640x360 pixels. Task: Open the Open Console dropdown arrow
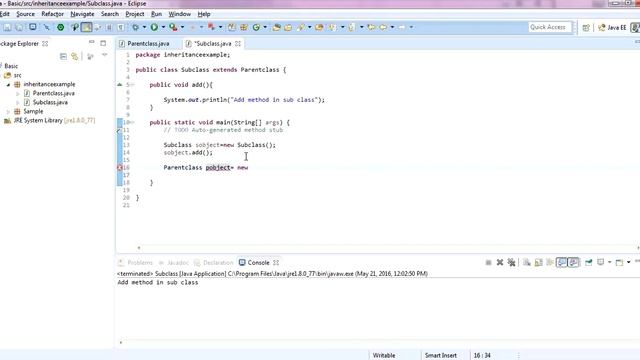[628, 262]
